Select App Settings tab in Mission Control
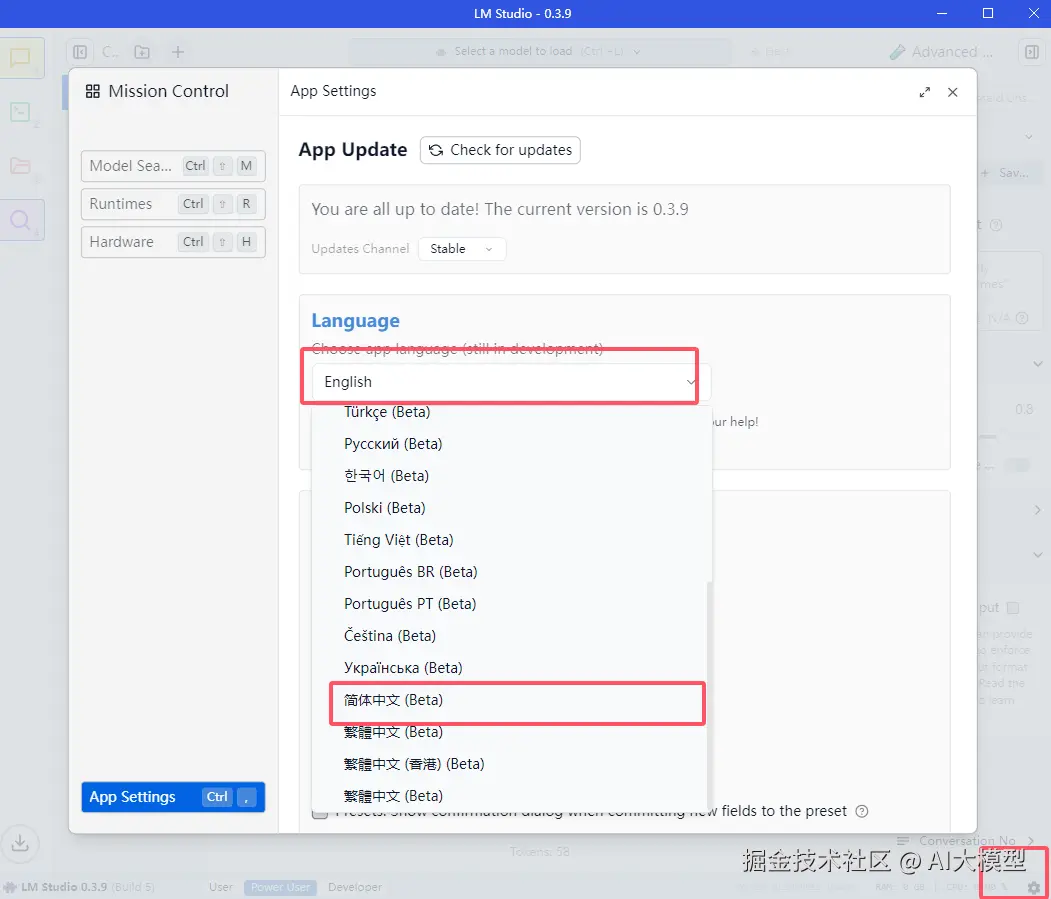This screenshot has width=1051, height=899. 173,797
